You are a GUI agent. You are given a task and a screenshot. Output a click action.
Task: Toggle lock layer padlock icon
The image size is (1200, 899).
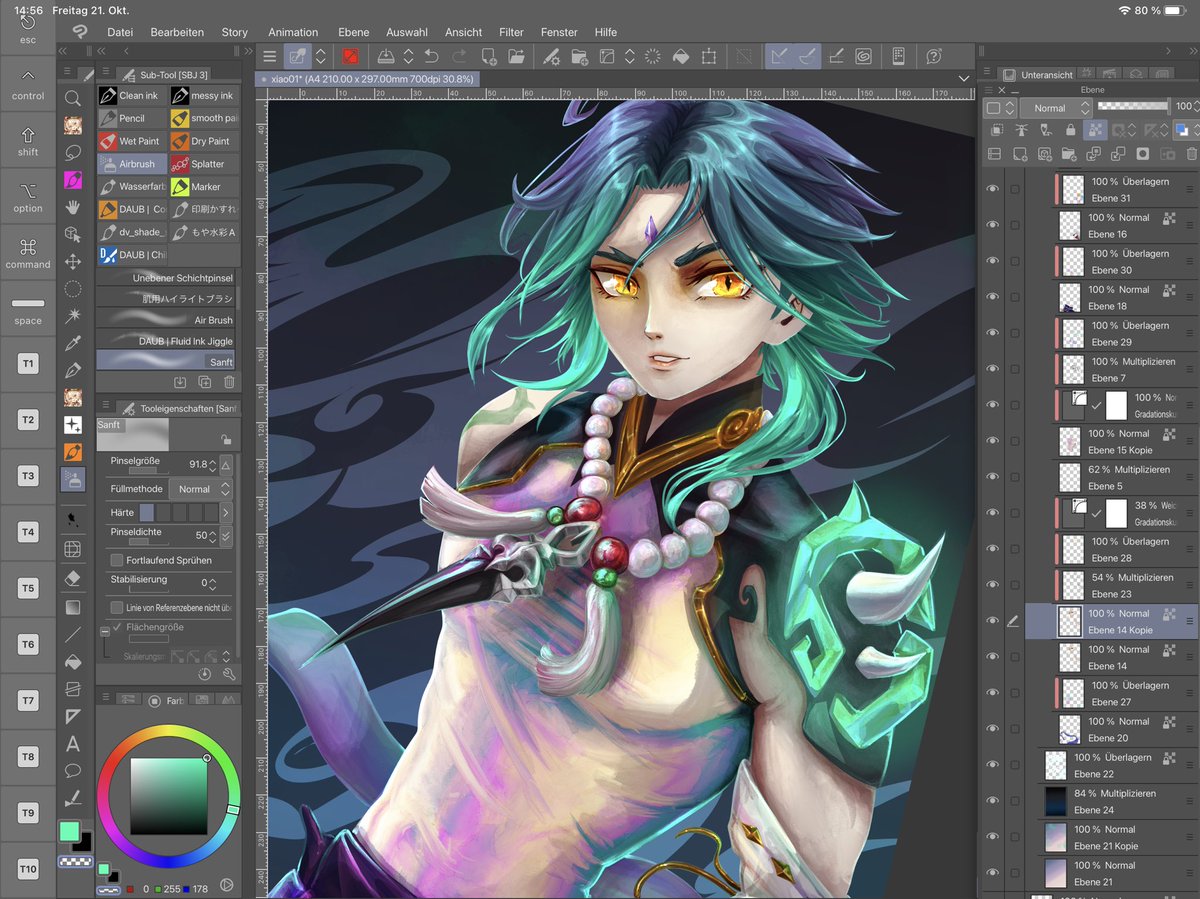coord(1071,130)
